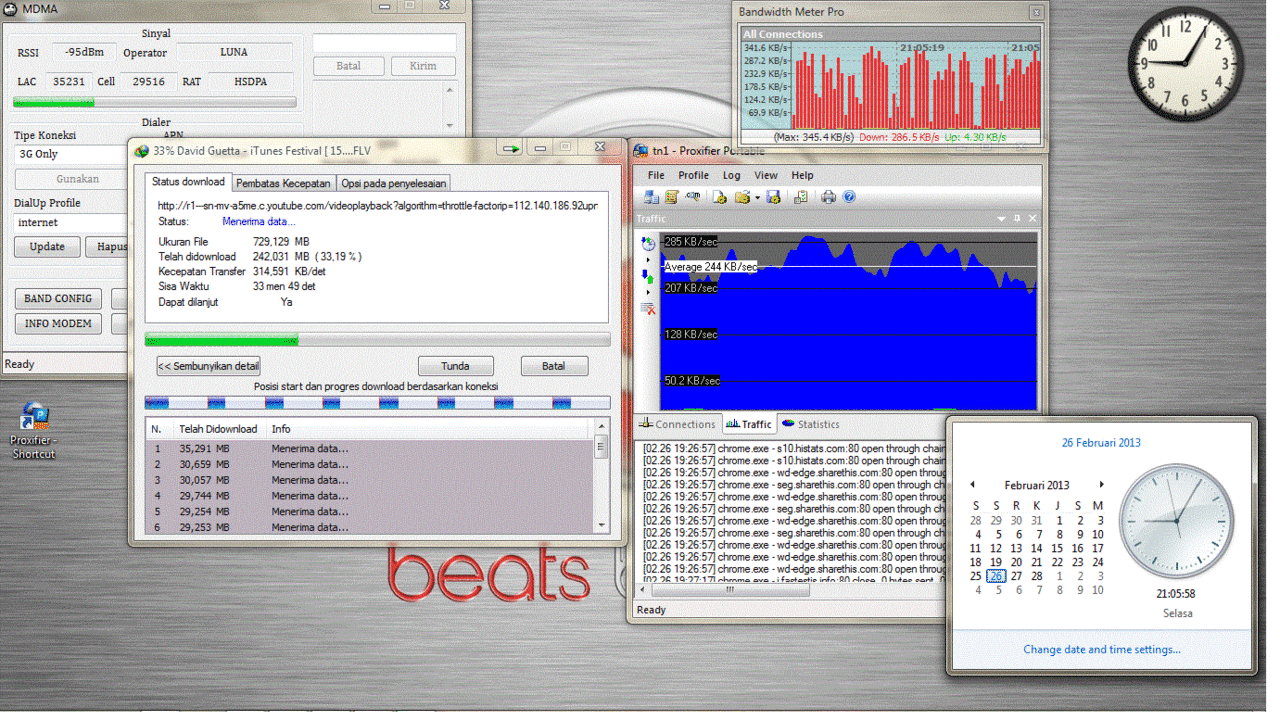
Task: Click the printer icon in Proxifier toolbar
Action: tap(829, 197)
